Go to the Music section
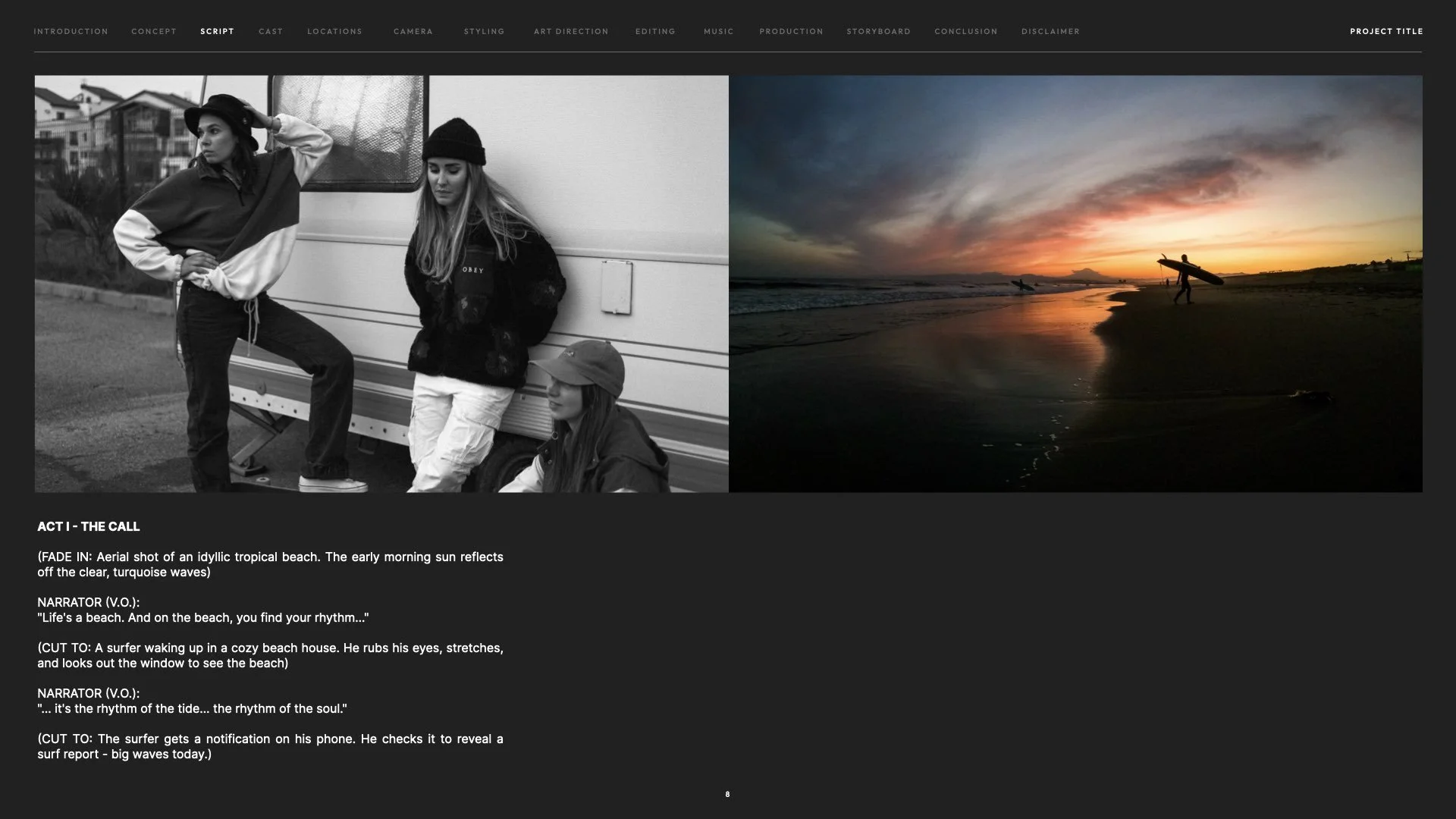 (718, 31)
